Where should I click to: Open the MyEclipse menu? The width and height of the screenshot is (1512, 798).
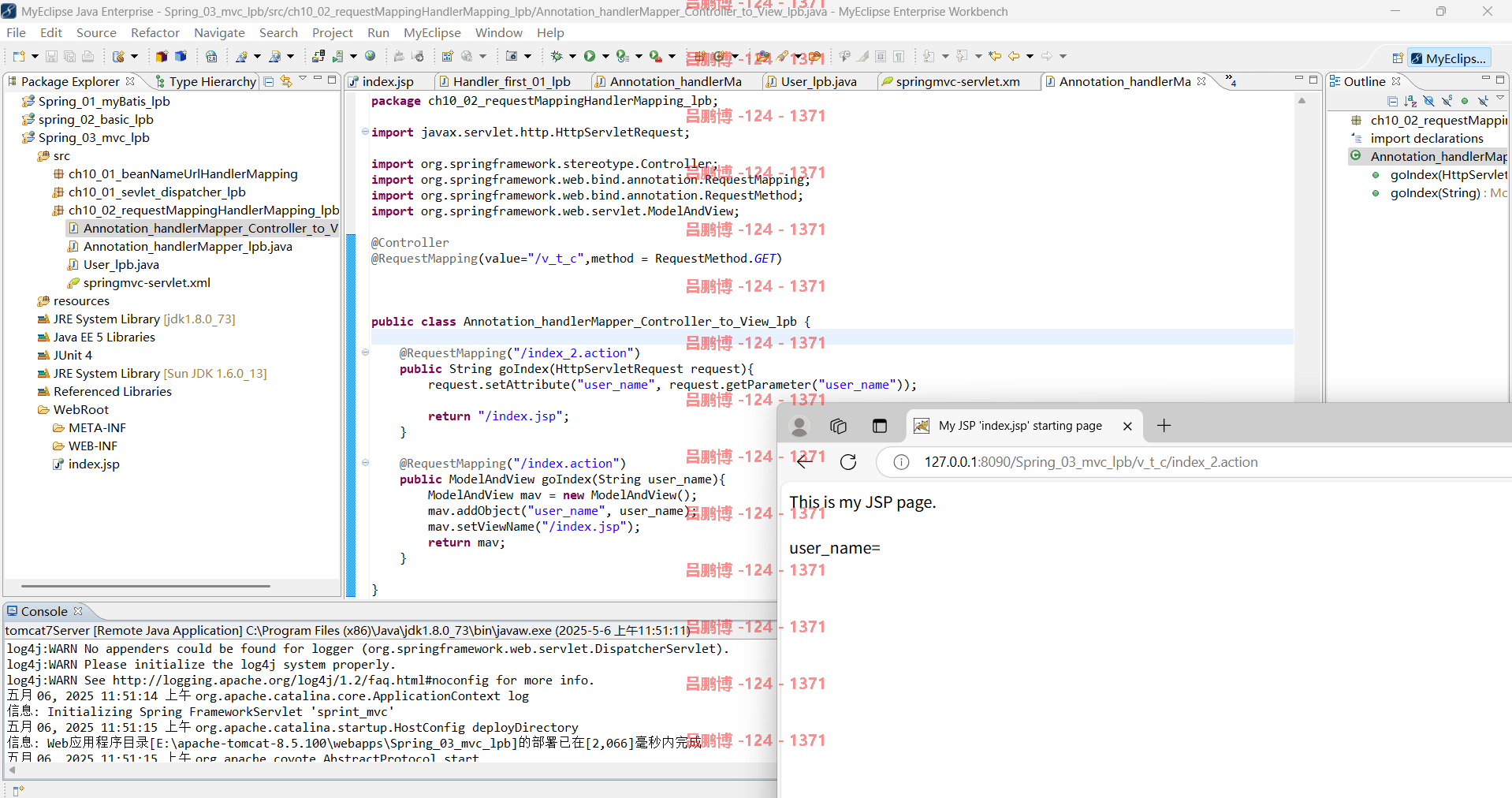[x=432, y=32]
